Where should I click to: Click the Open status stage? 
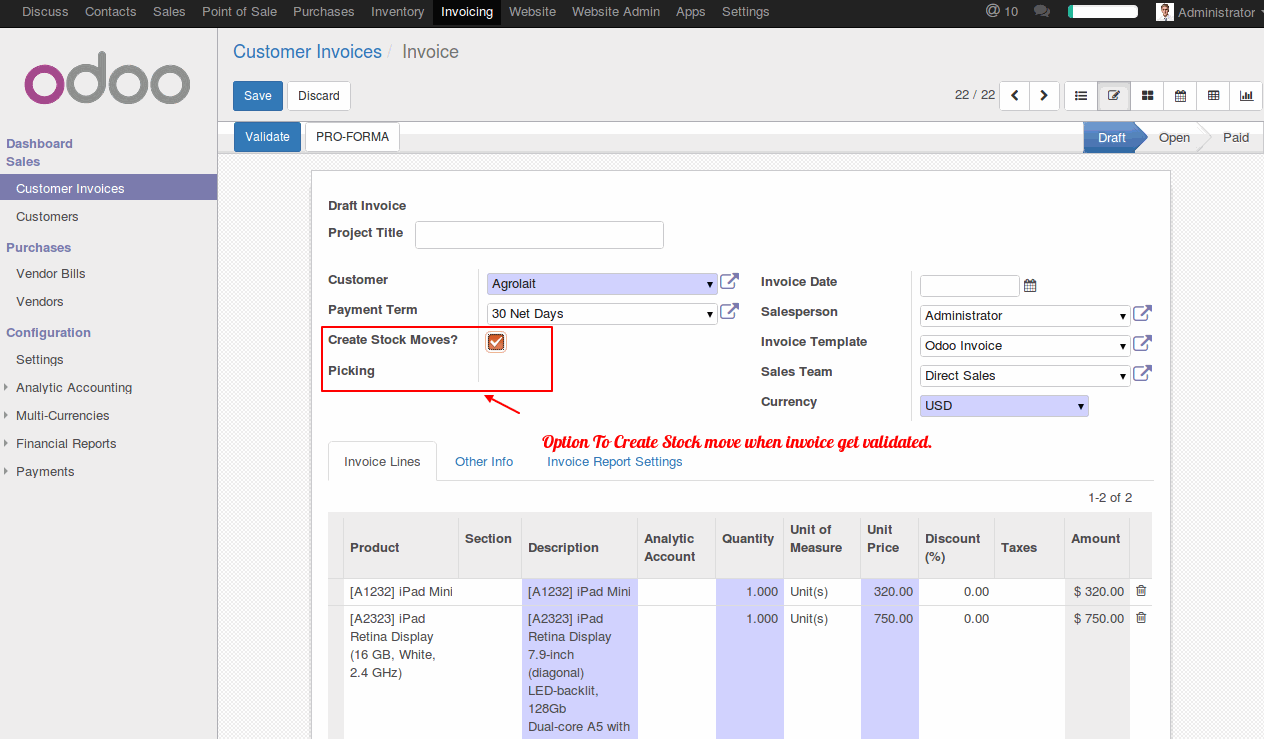click(x=1174, y=138)
